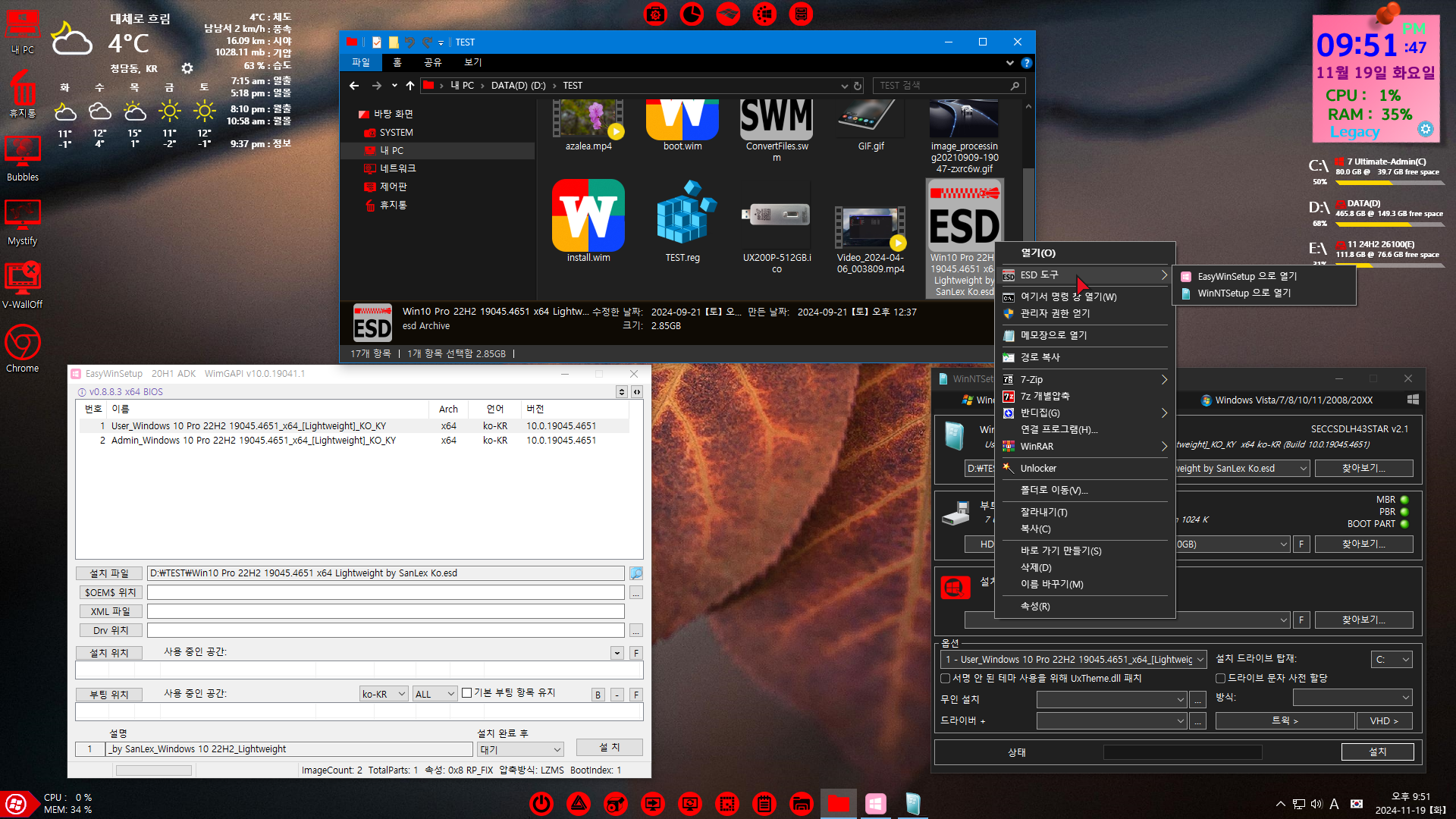Click the VHD > button
Image resolution: width=1456 pixels, height=819 pixels.
click(1384, 721)
